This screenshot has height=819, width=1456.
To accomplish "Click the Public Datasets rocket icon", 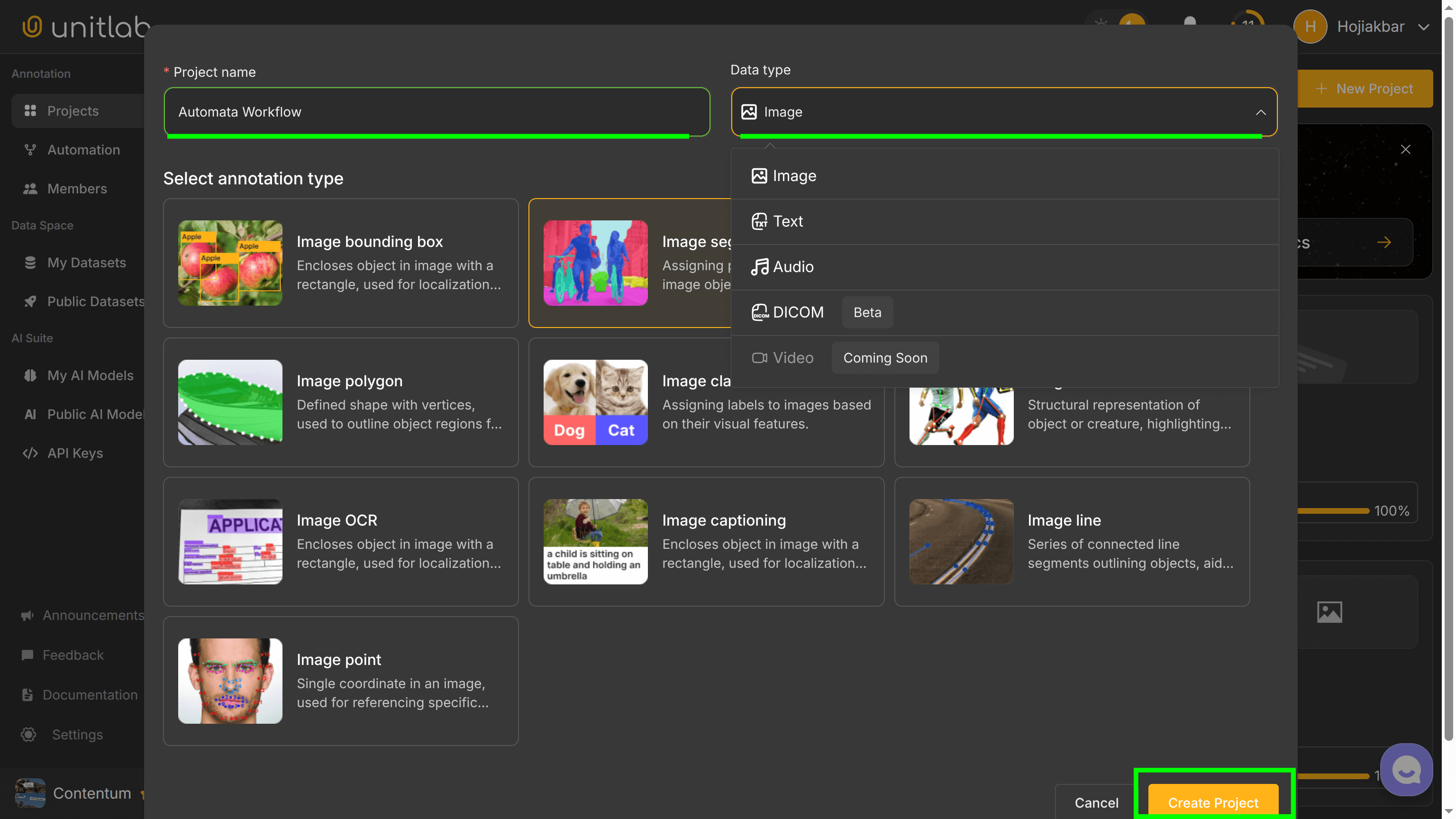I will [30, 301].
